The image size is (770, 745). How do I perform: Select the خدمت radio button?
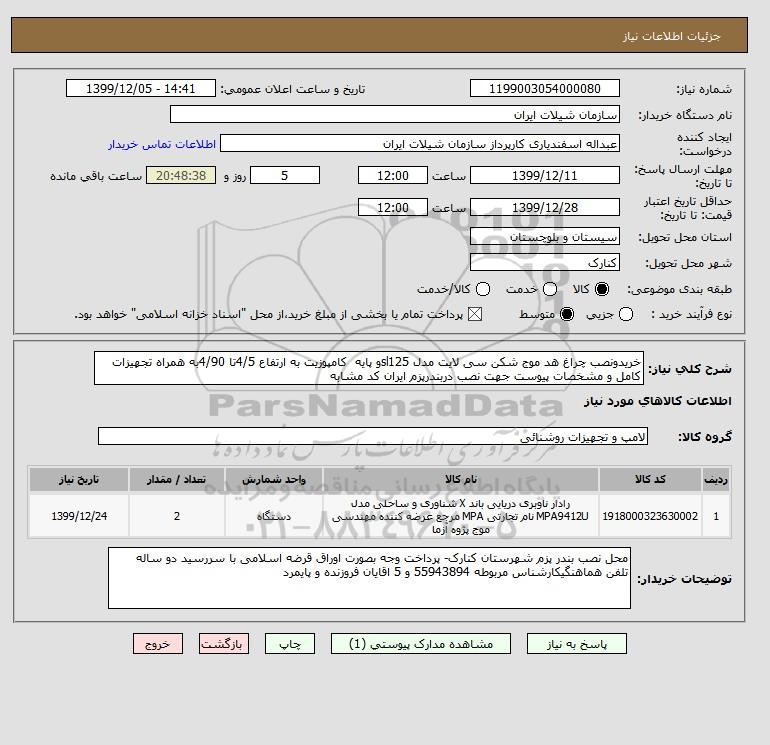click(x=550, y=289)
